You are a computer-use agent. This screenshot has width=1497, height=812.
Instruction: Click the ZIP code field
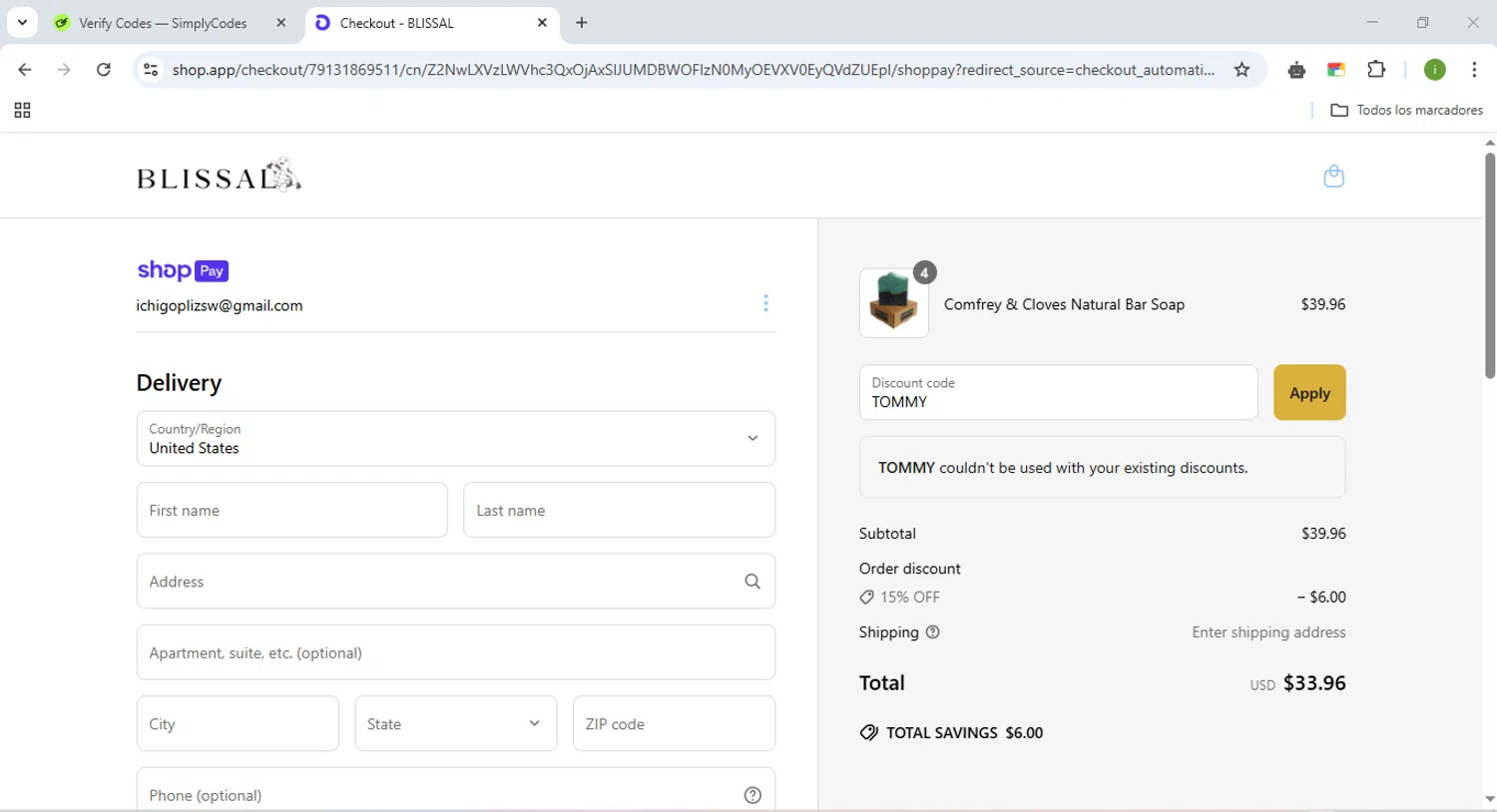tap(674, 724)
